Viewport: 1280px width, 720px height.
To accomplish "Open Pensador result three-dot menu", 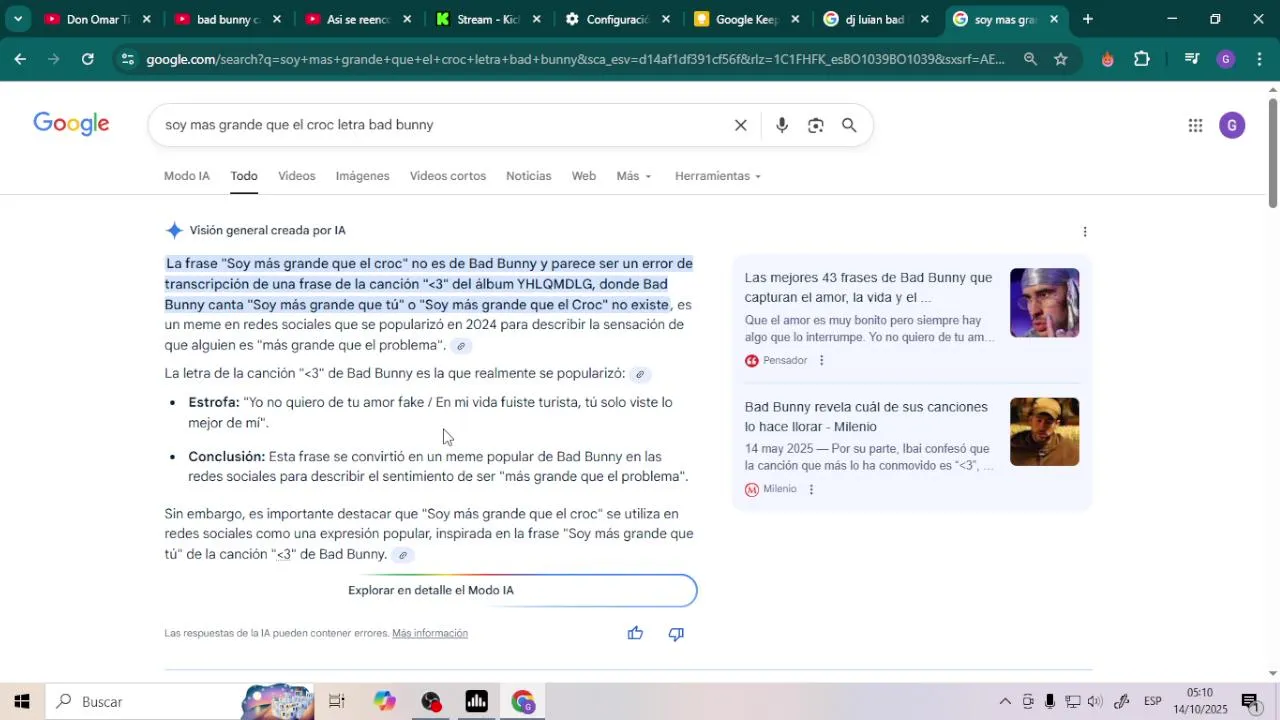I will pos(821,360).
